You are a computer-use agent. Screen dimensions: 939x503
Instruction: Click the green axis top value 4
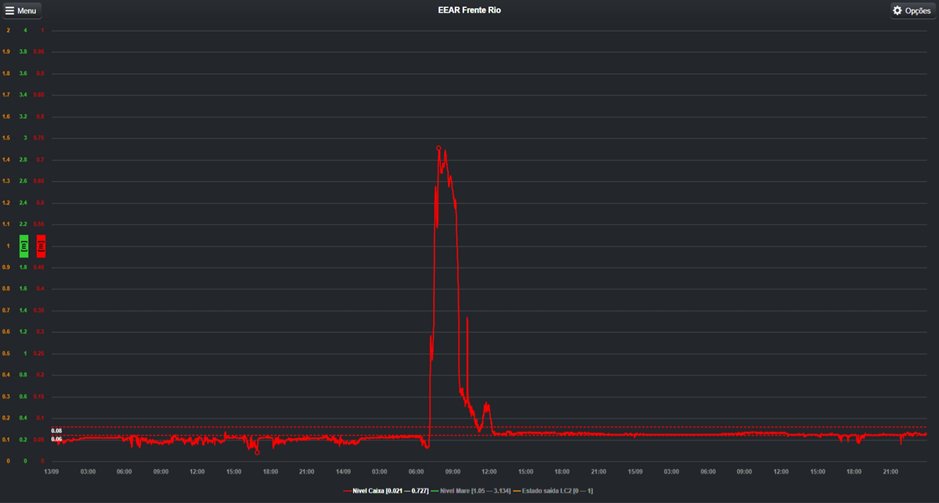tap(25, 30)
